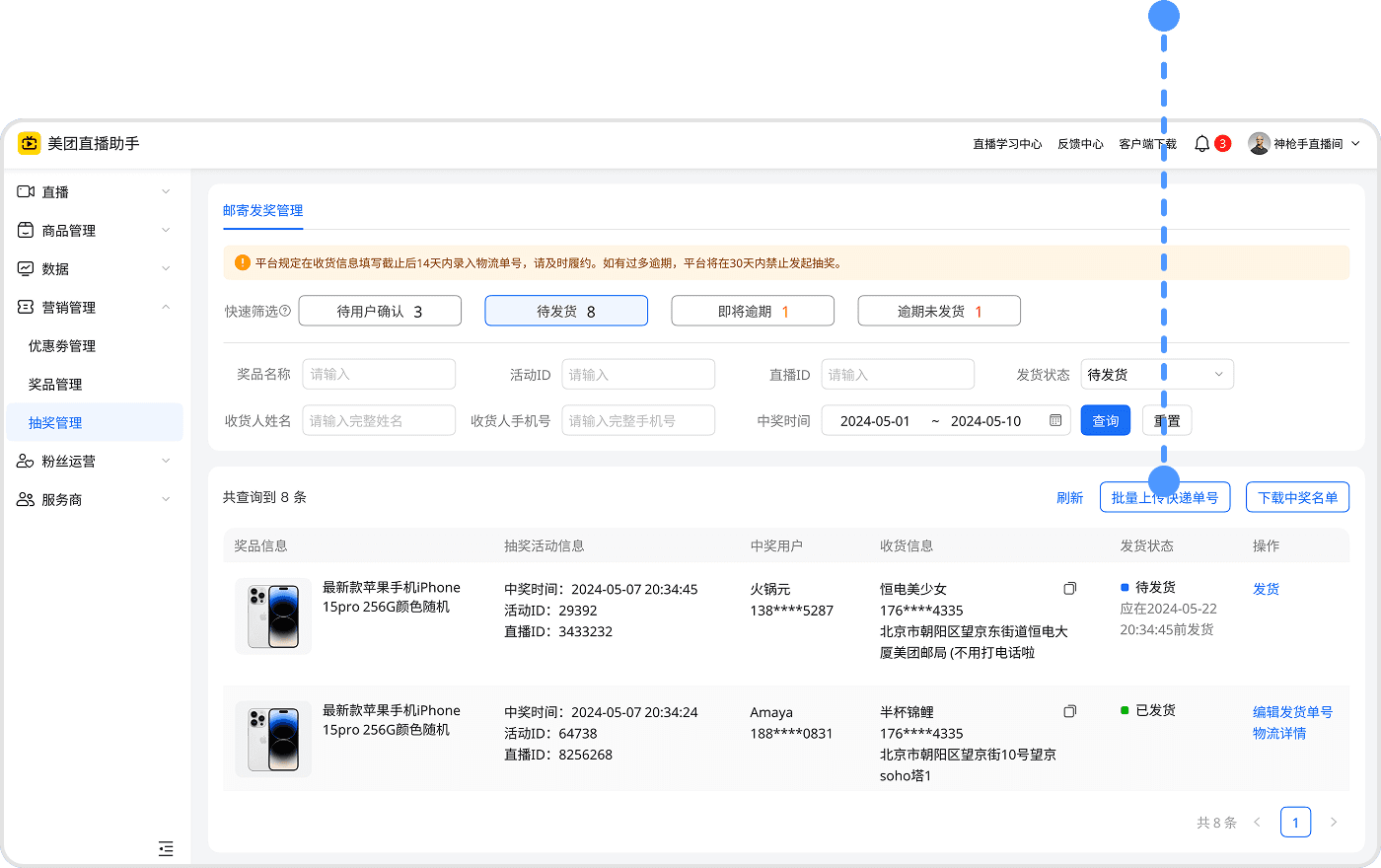Screen dimensions: 1381x868
Task: Click the 活动ID input field
Action: (x=638, y=374)
